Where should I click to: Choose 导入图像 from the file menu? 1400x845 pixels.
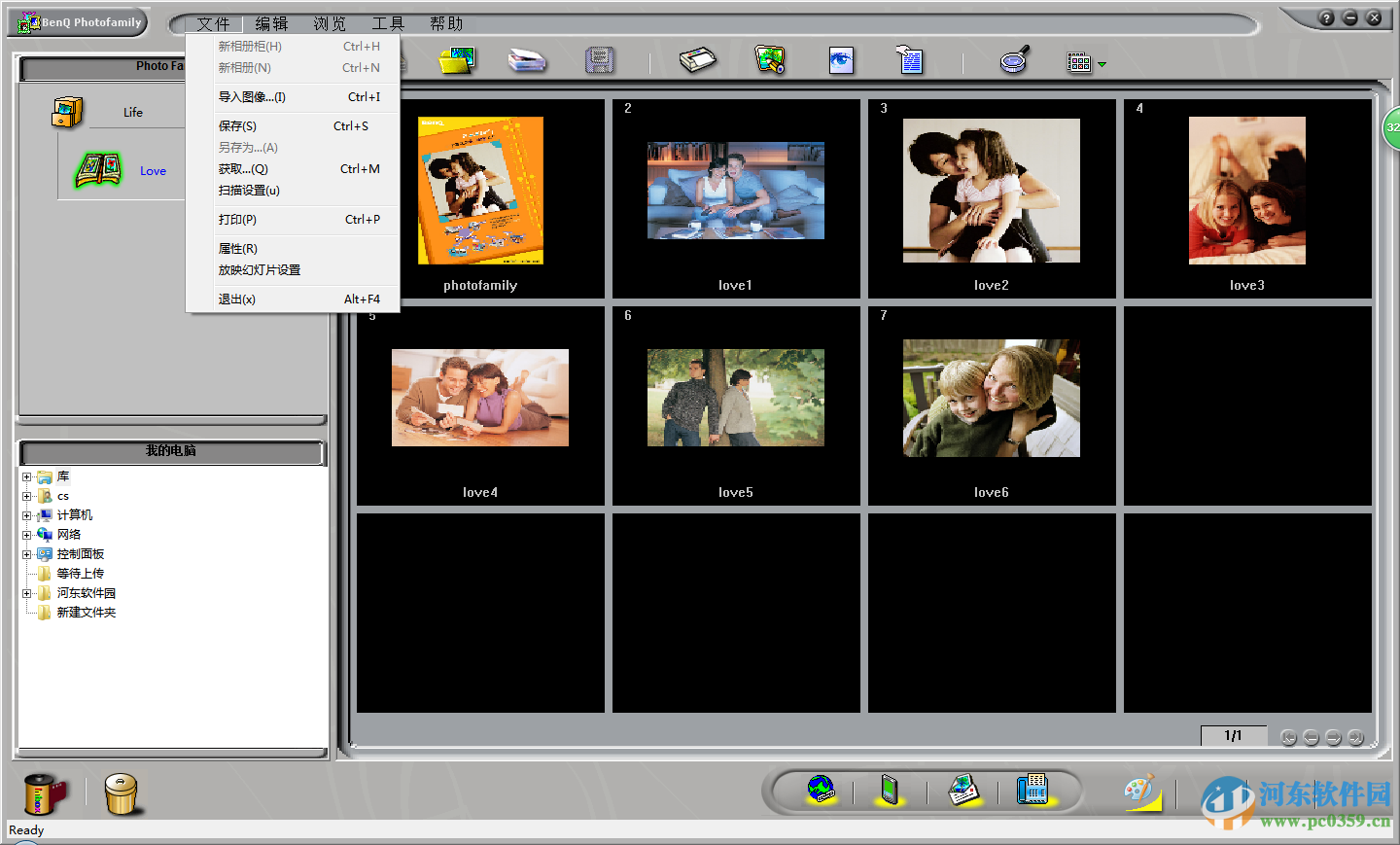point(251,96)
